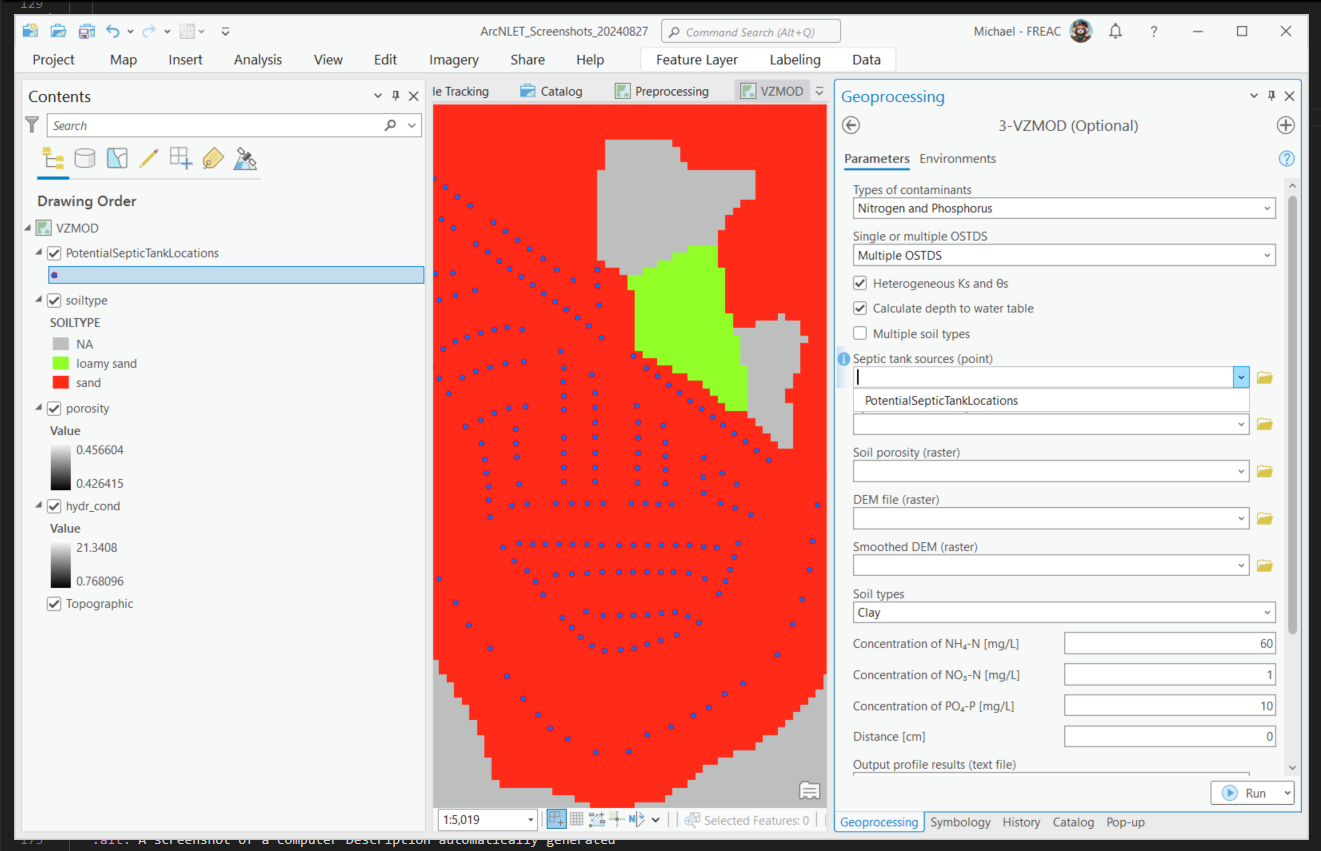Image resolution: width=1321 pixels, height=851 pixels.
Task: Open the Types of contaminants dropdown
Action: 1064,208
